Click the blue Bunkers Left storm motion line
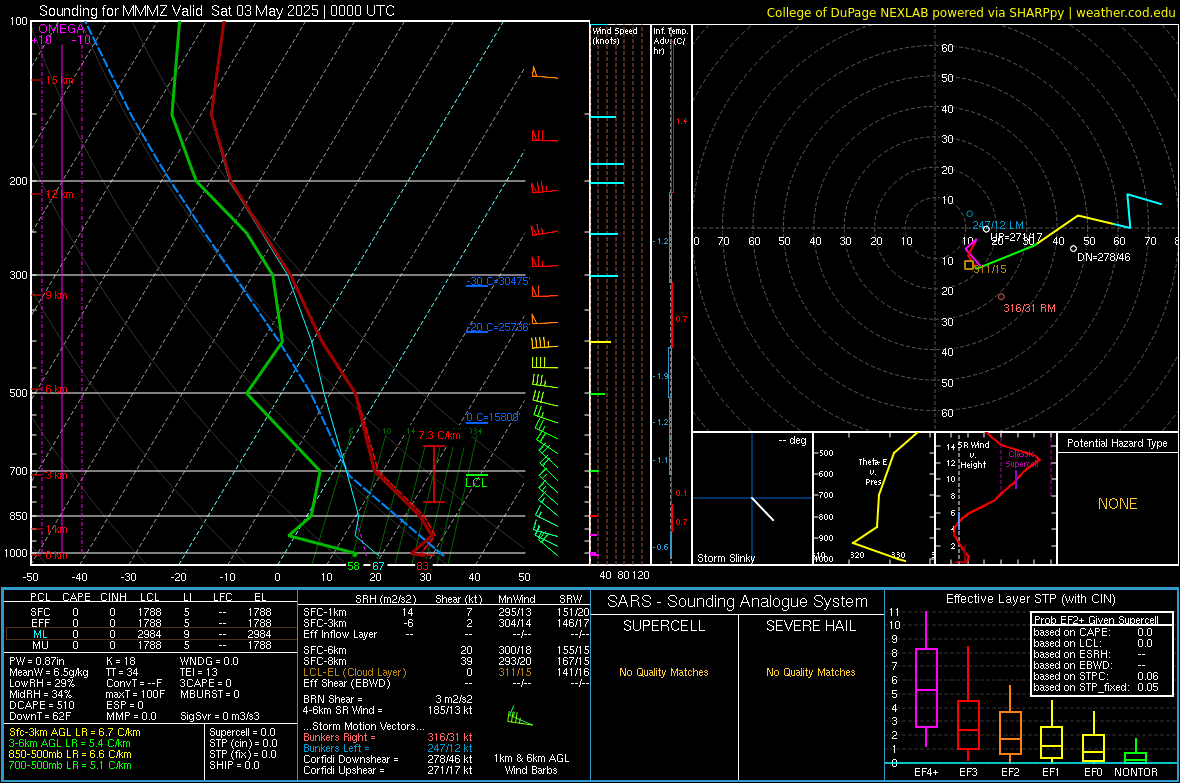The height and width of the screenshot is (783, 1180). 388,748
